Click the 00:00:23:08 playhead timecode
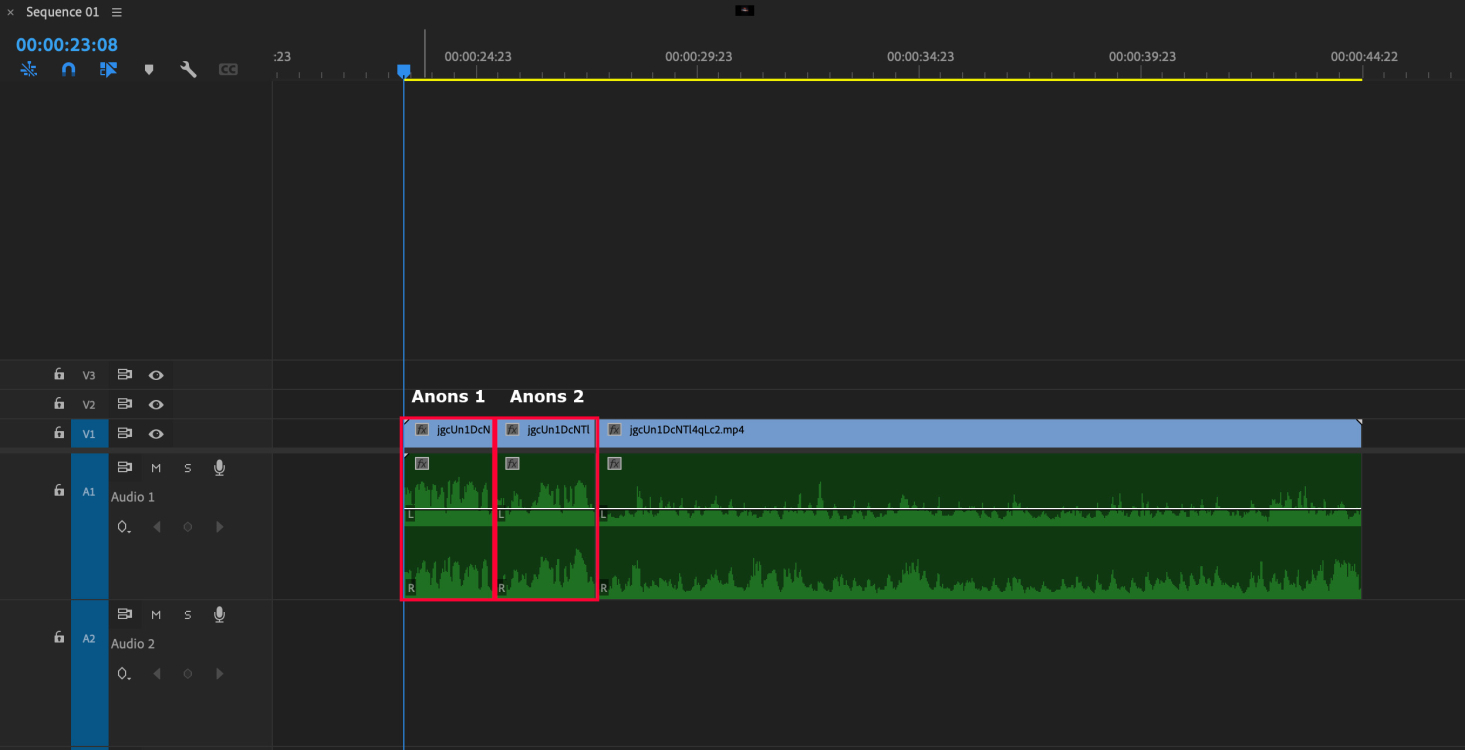 point(67,45)
